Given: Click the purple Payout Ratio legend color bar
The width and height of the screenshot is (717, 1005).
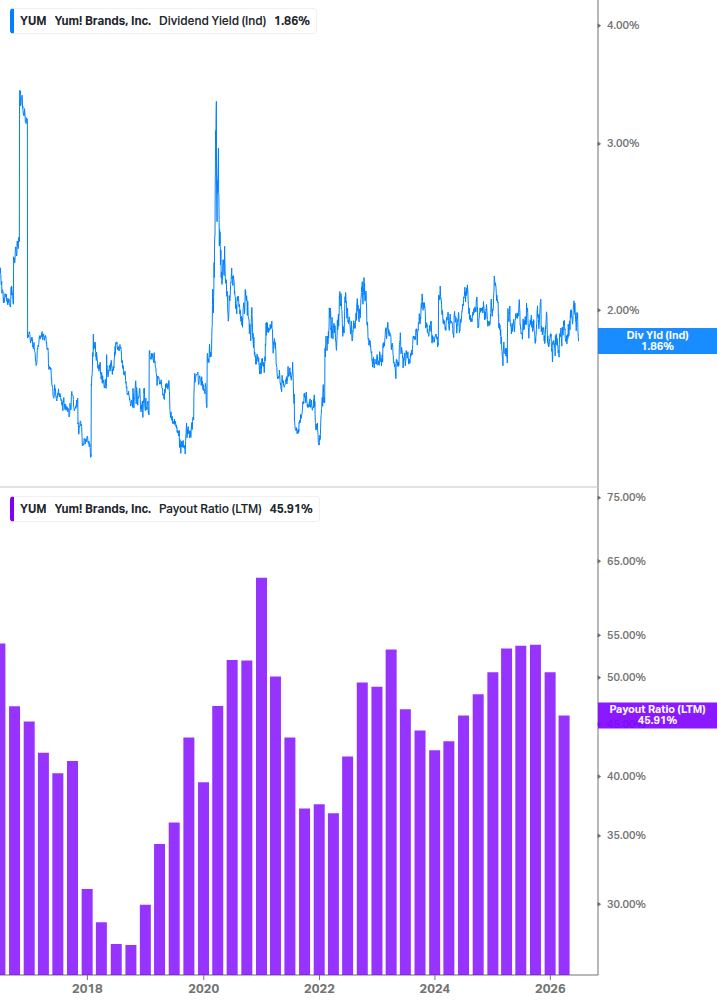Looking at the screenshot, I should tap(12, 509).
